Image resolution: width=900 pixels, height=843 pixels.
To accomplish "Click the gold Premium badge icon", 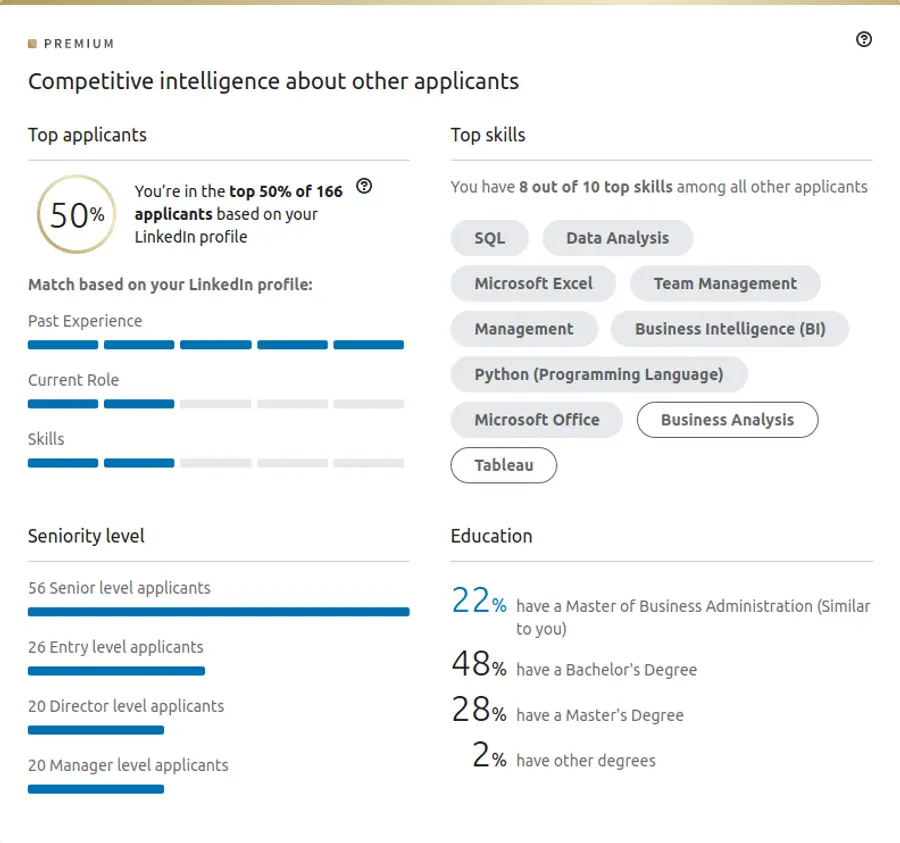I will point(33,43).
